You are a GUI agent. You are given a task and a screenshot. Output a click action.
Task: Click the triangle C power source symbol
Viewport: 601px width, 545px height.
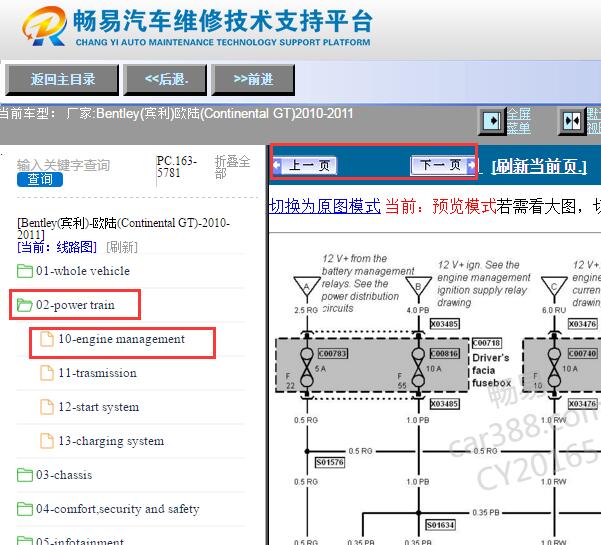pyautogui.click(x=554, y=287)
